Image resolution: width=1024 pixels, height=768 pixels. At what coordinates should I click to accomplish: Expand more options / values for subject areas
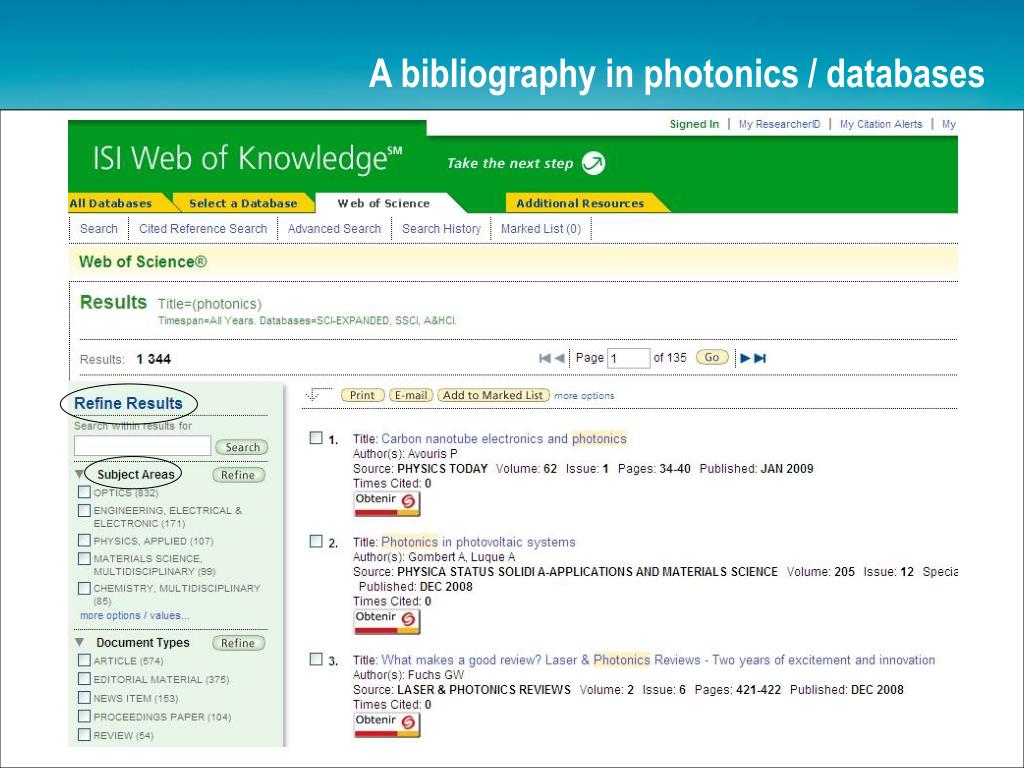pos(135,615)
